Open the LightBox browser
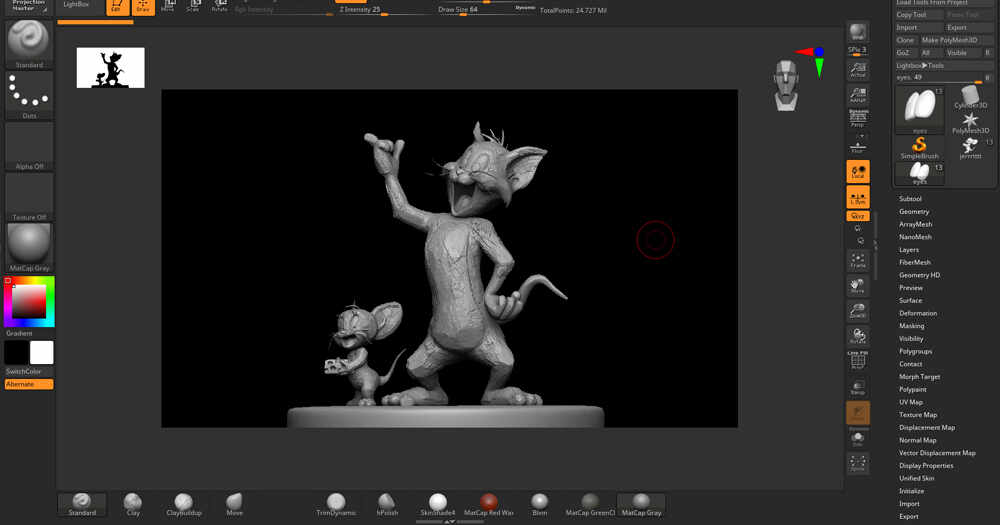1000x525 pixels. tap(76, 4)
